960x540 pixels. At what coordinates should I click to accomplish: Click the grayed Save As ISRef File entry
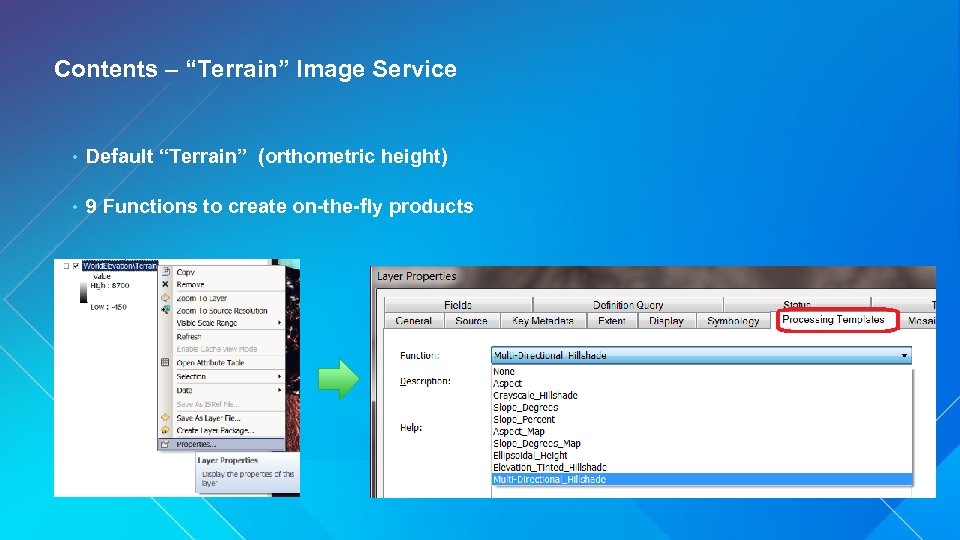click(222, 404)
